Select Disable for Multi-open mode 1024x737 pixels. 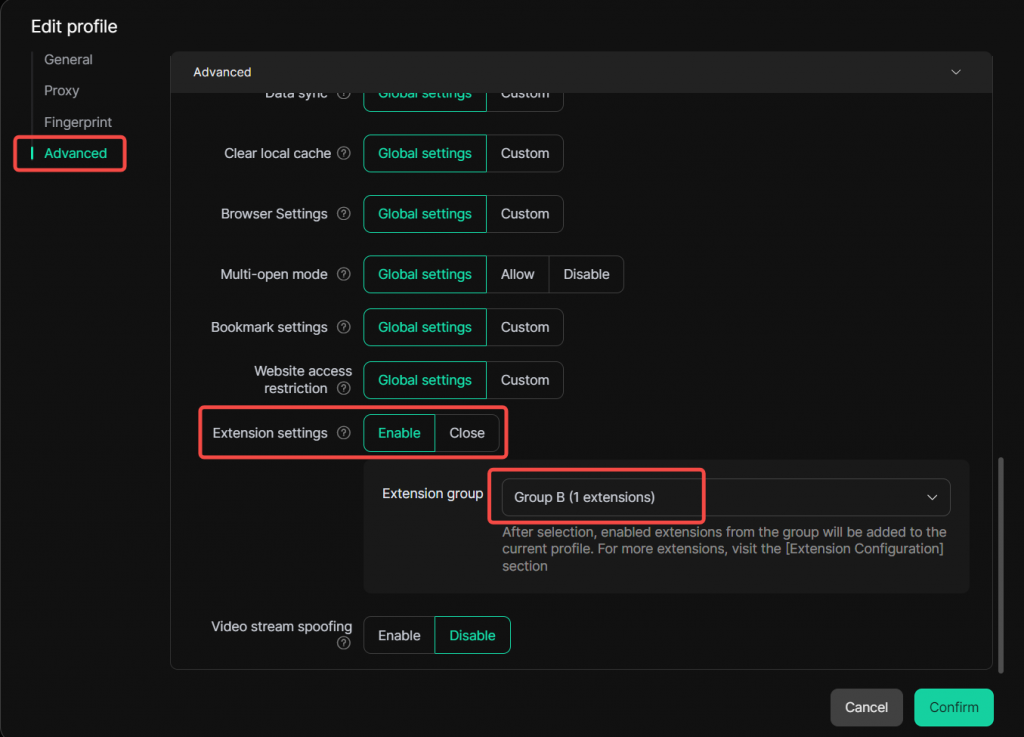point(586,274)
